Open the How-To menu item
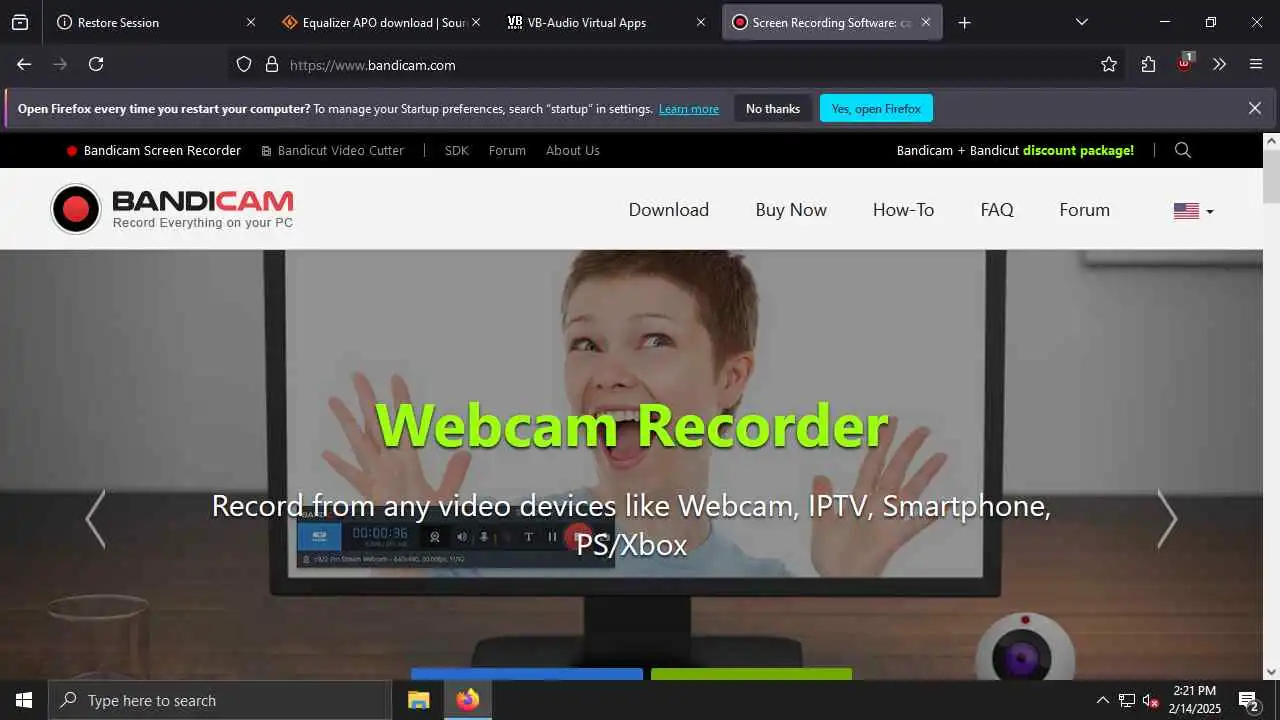 (x=903, y=210)
